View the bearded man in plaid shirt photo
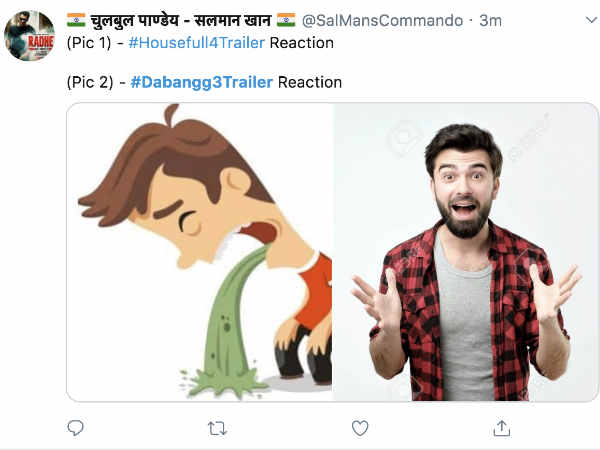 pos(465,252)
